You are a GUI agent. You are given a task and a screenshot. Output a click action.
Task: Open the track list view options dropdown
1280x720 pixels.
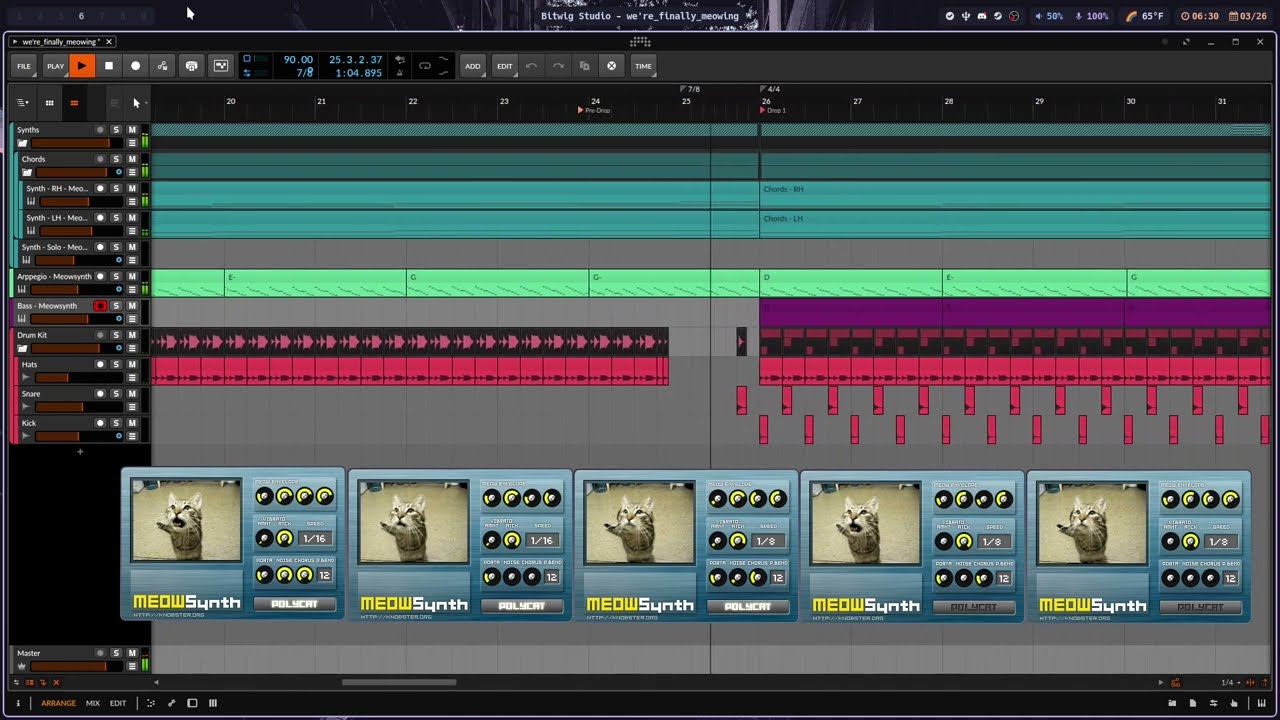click(22, 102)
